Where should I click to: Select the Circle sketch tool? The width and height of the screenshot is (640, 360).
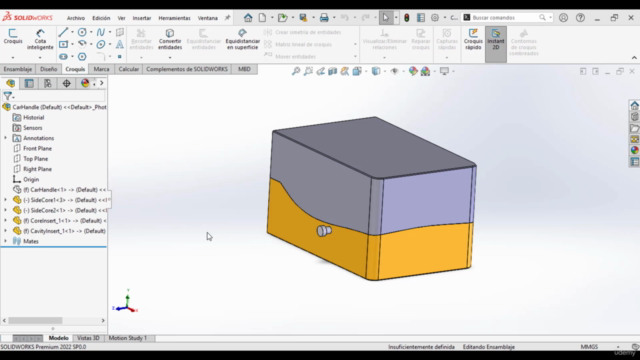click(82, 32)
